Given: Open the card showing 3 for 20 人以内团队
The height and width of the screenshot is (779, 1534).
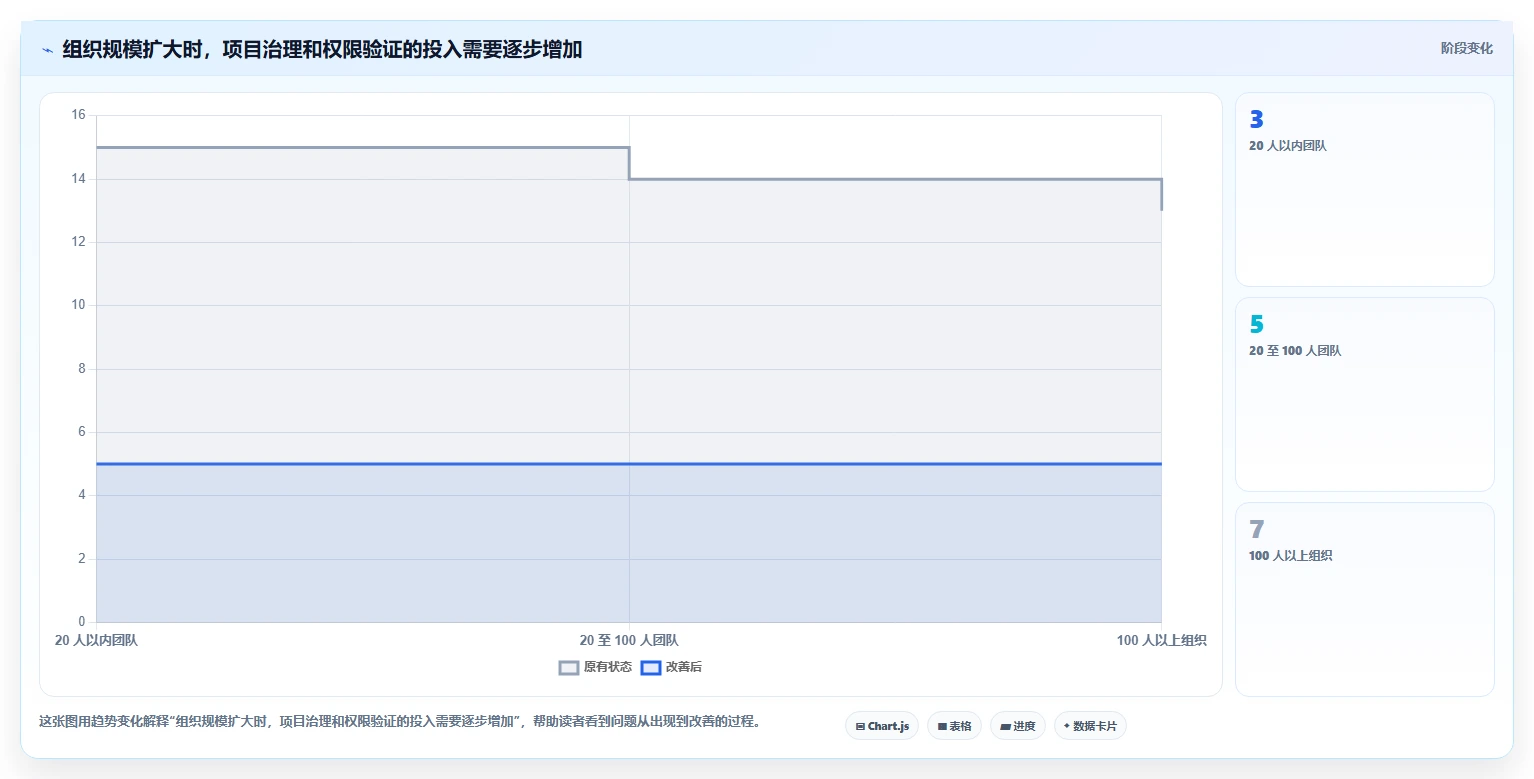Looking at the screenshot, I should click(1365, 189).
